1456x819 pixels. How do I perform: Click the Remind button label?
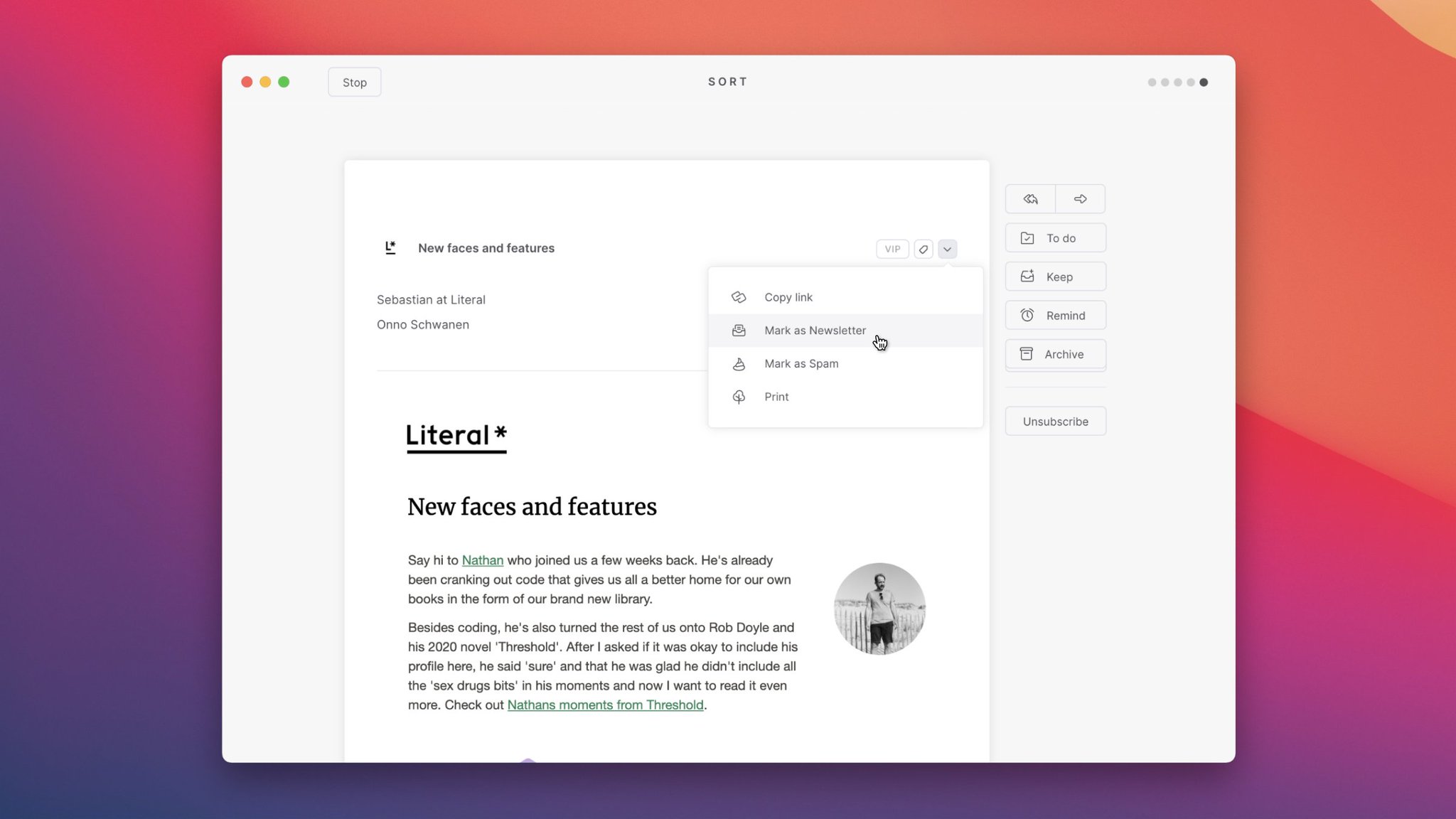point(1066,316)
